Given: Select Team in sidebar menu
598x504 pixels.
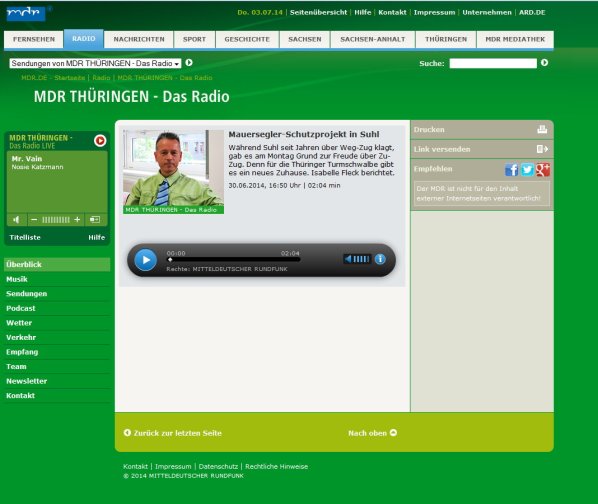Looking at the screenshot, I should 57,366.
